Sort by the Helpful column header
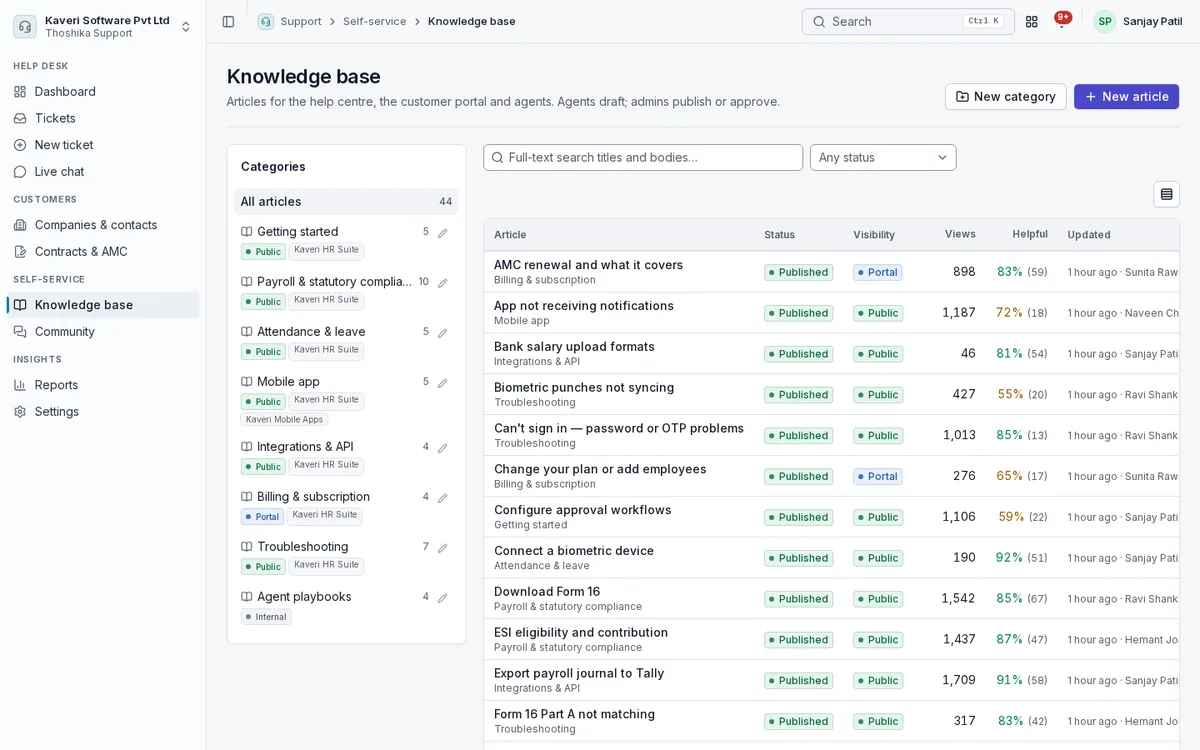 click(x=1030, y=234)
